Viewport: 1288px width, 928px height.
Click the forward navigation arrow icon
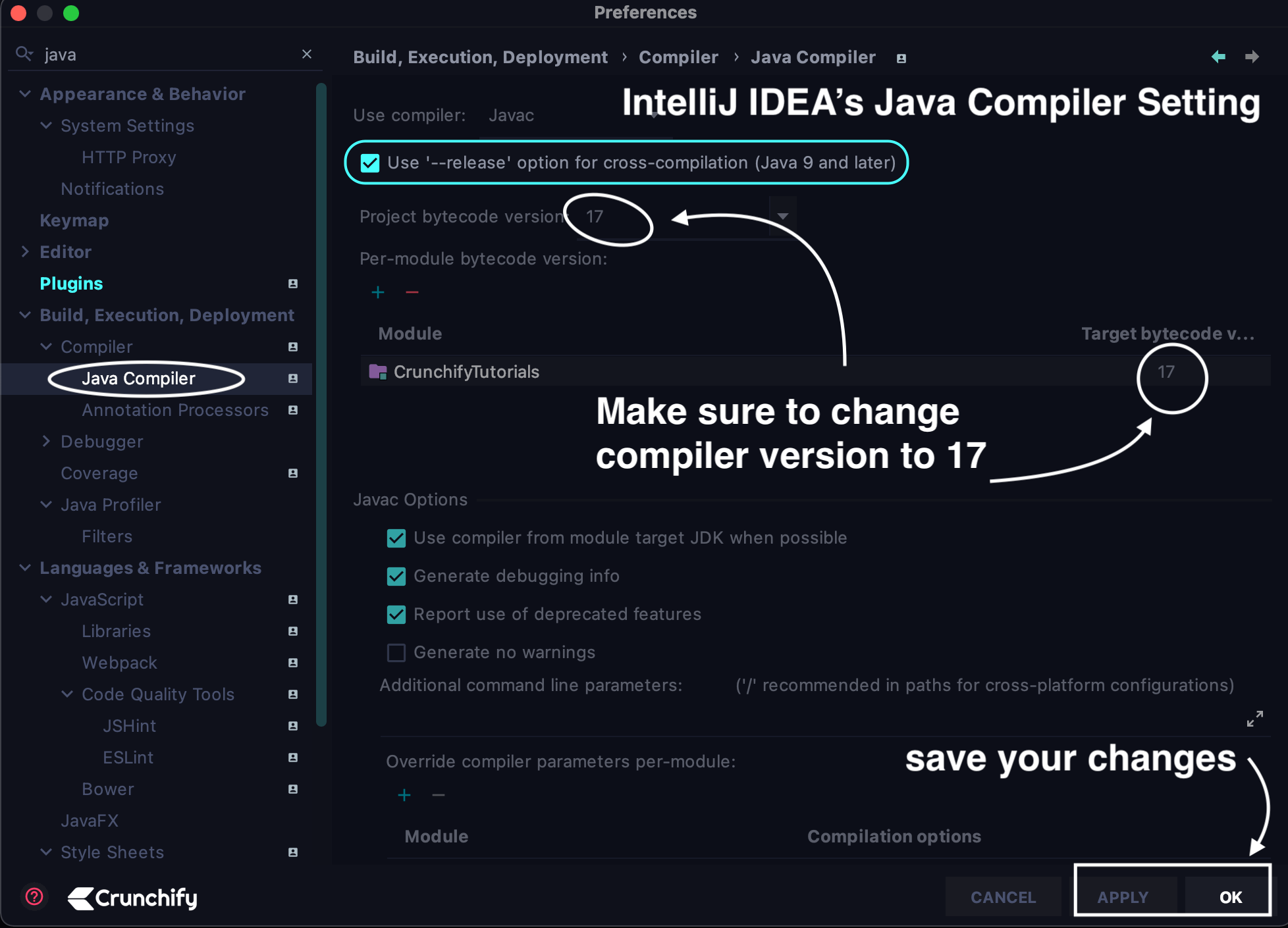tap(1252, 57)
